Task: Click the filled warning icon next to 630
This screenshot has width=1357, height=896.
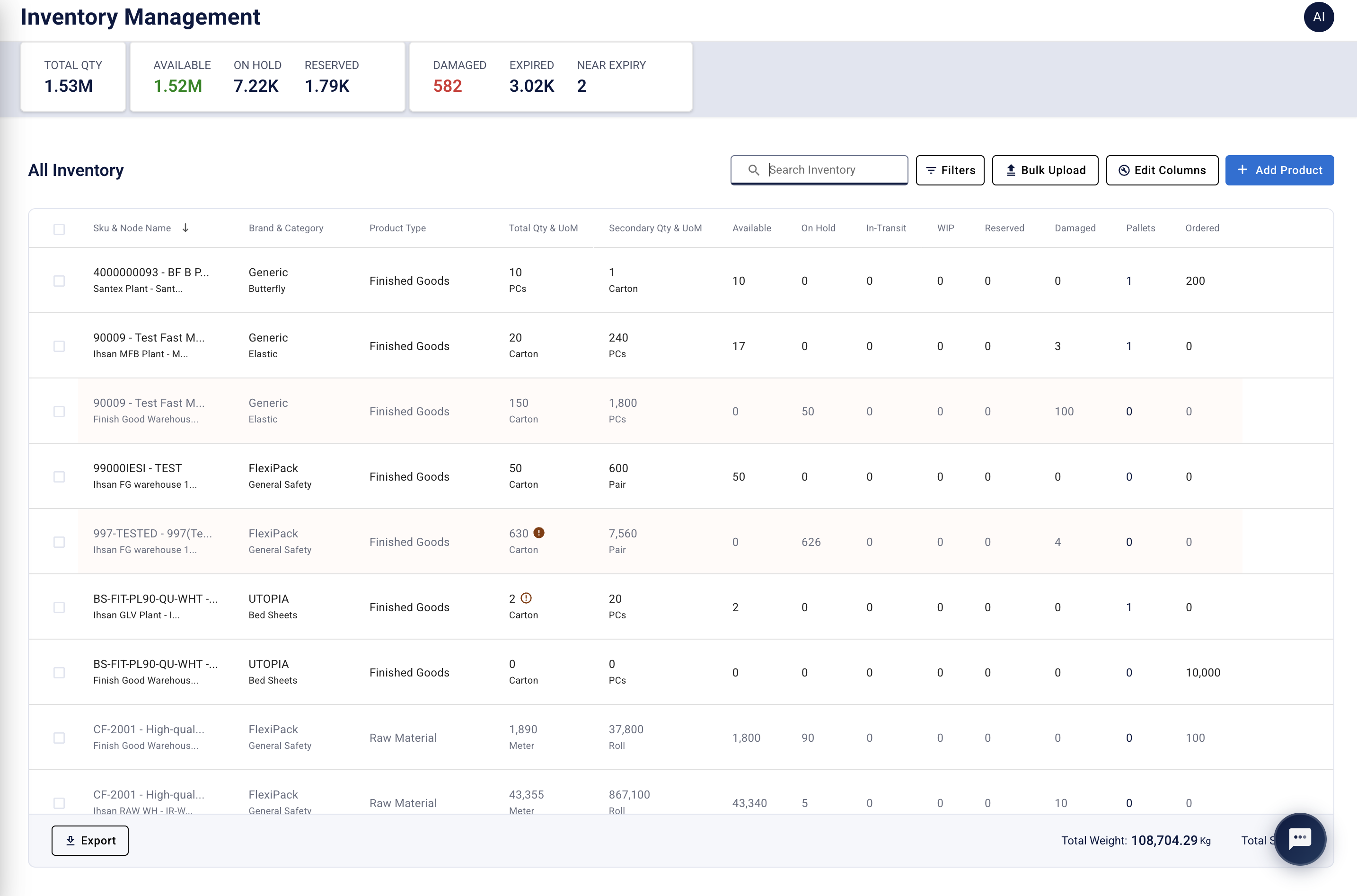Action: tap(539, 533)
